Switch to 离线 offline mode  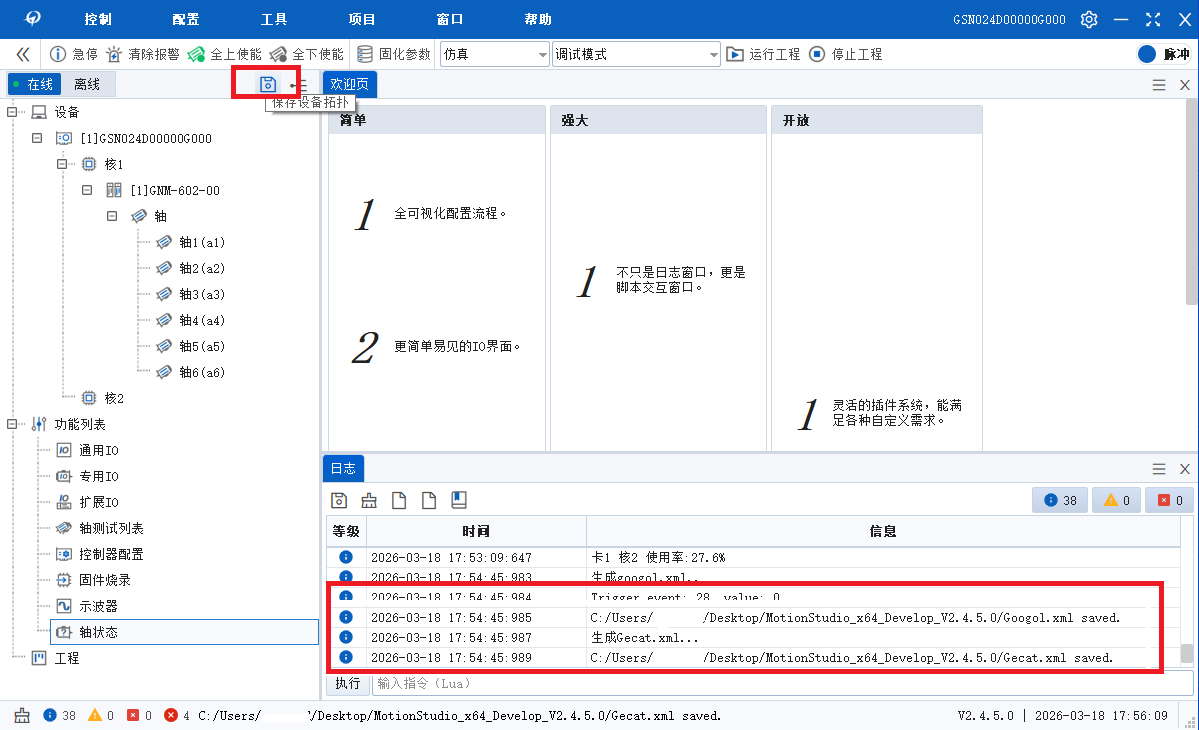pos(87,85)
